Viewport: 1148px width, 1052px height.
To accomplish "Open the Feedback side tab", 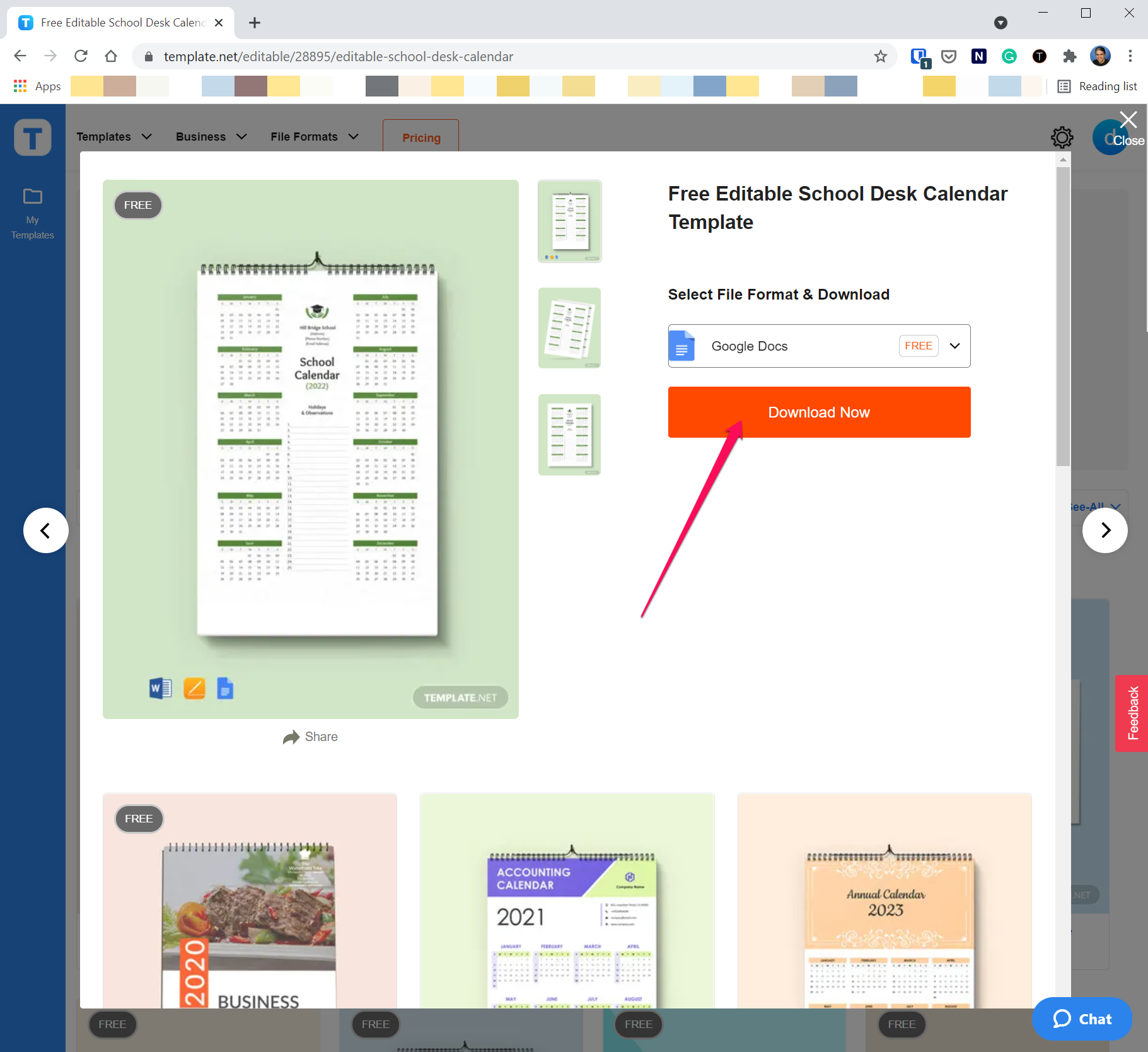I will pyautogui.click(x=1132, y=713).
